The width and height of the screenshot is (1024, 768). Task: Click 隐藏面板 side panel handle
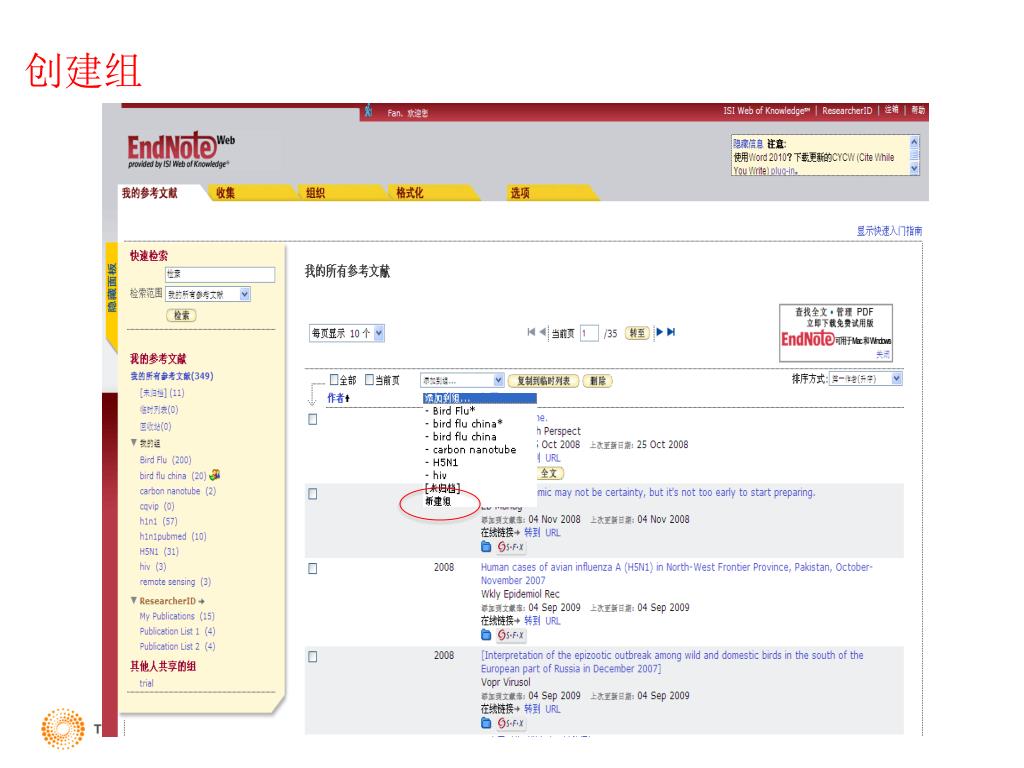pyautogui.click(x=112, y=288)
